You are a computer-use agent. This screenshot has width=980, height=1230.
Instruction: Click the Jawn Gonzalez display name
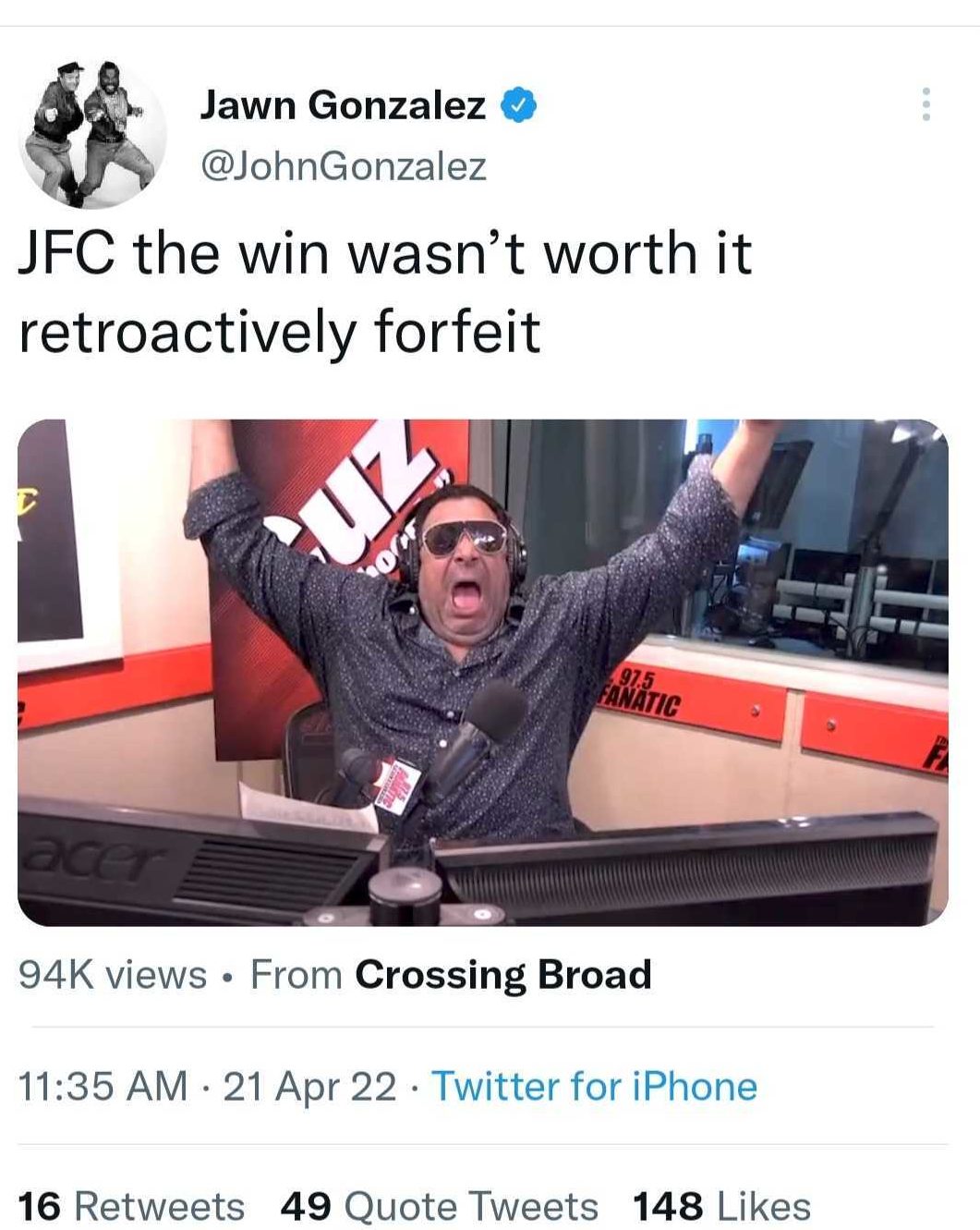click(343, 105)
